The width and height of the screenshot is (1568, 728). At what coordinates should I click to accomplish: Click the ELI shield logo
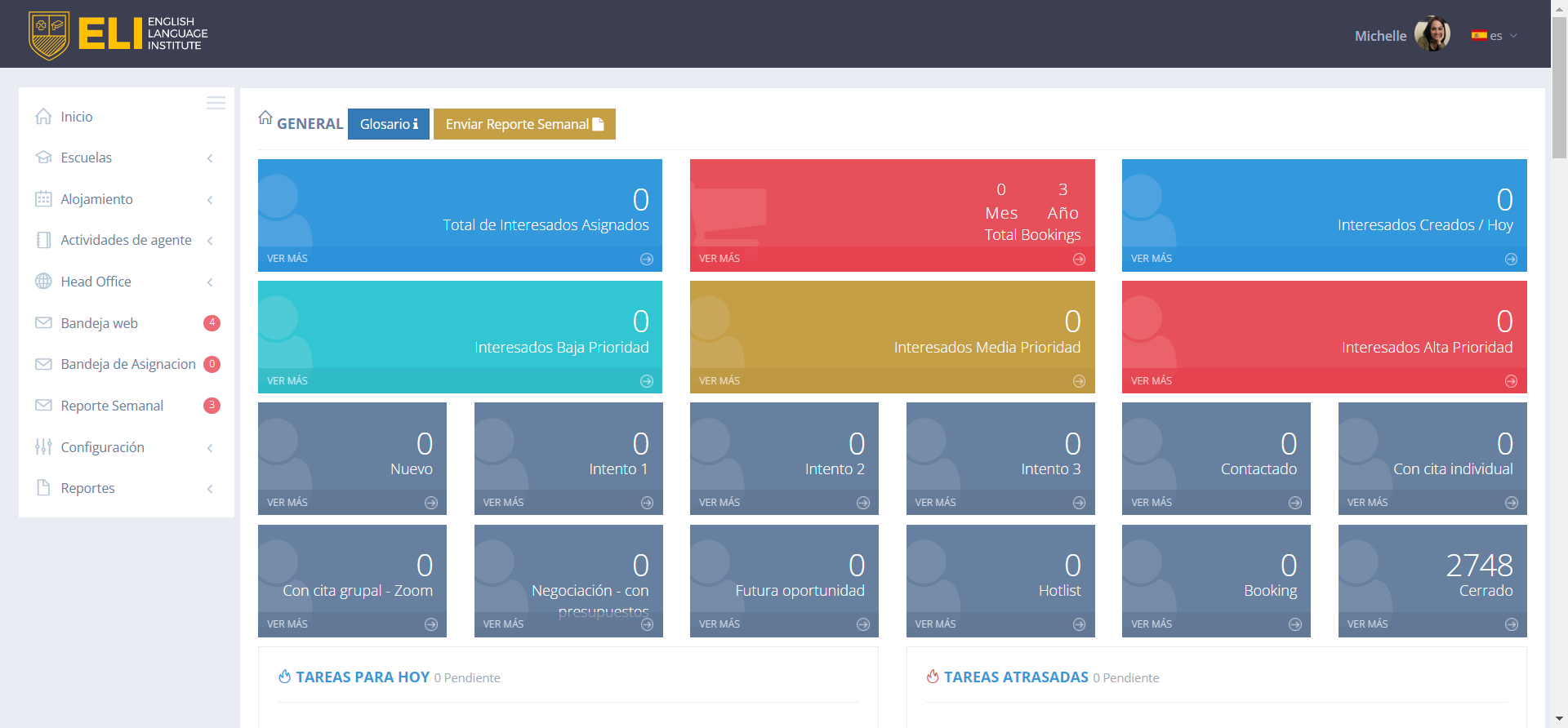point(49,35)
